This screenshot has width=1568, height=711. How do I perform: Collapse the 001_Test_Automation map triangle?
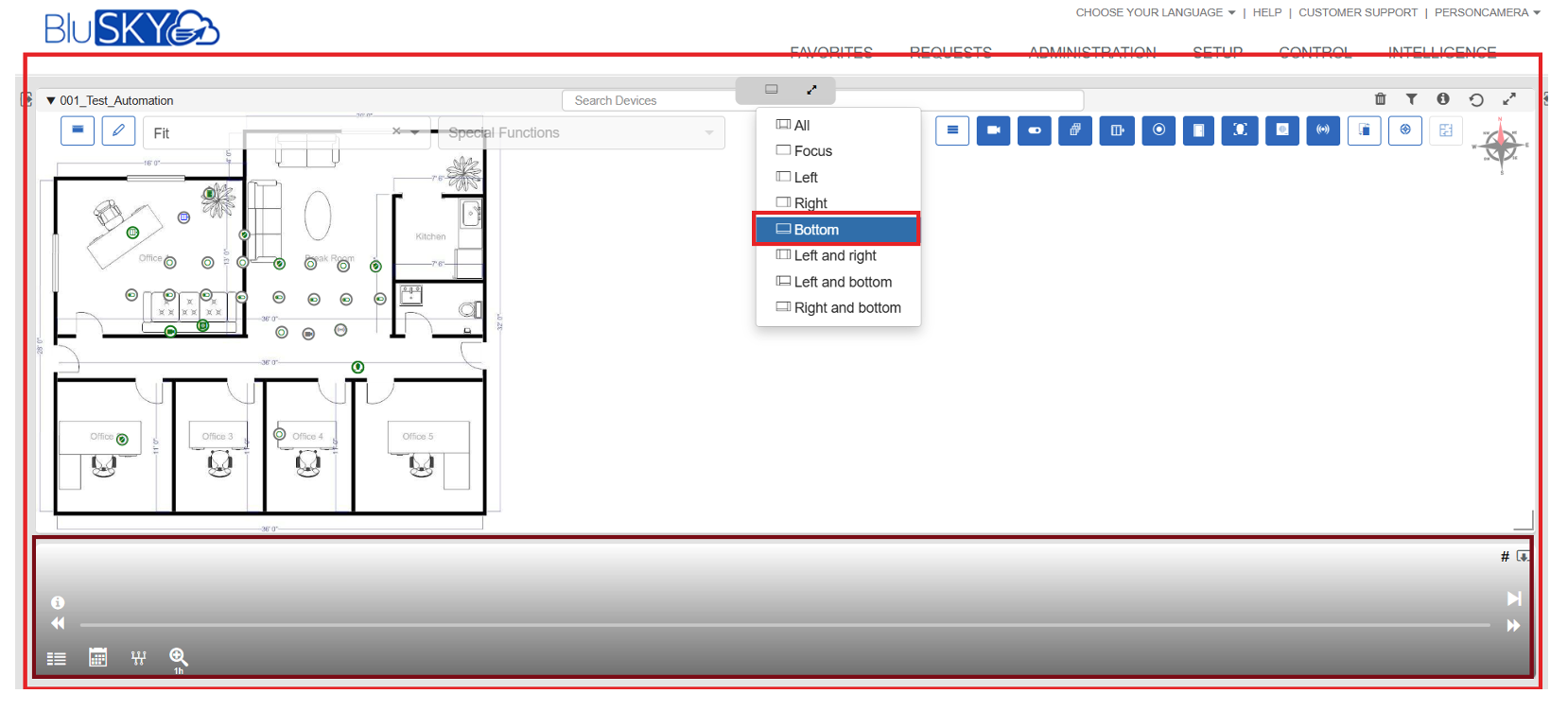point(51,100)
